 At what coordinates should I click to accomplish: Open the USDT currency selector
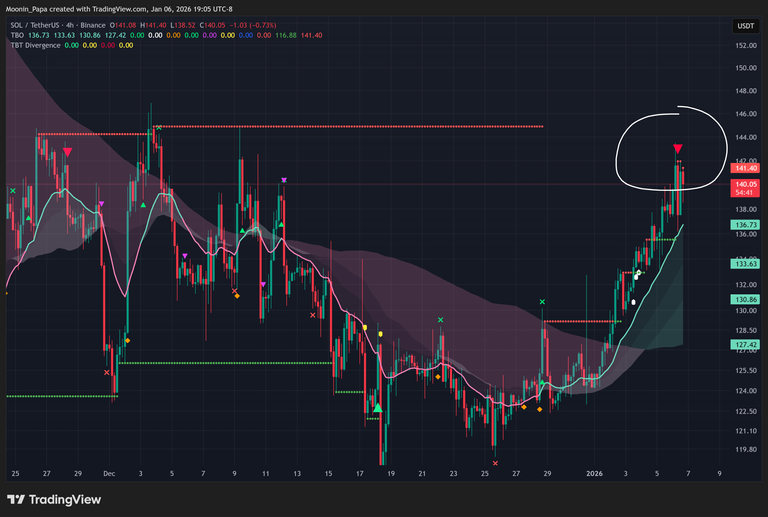point(745,26)
